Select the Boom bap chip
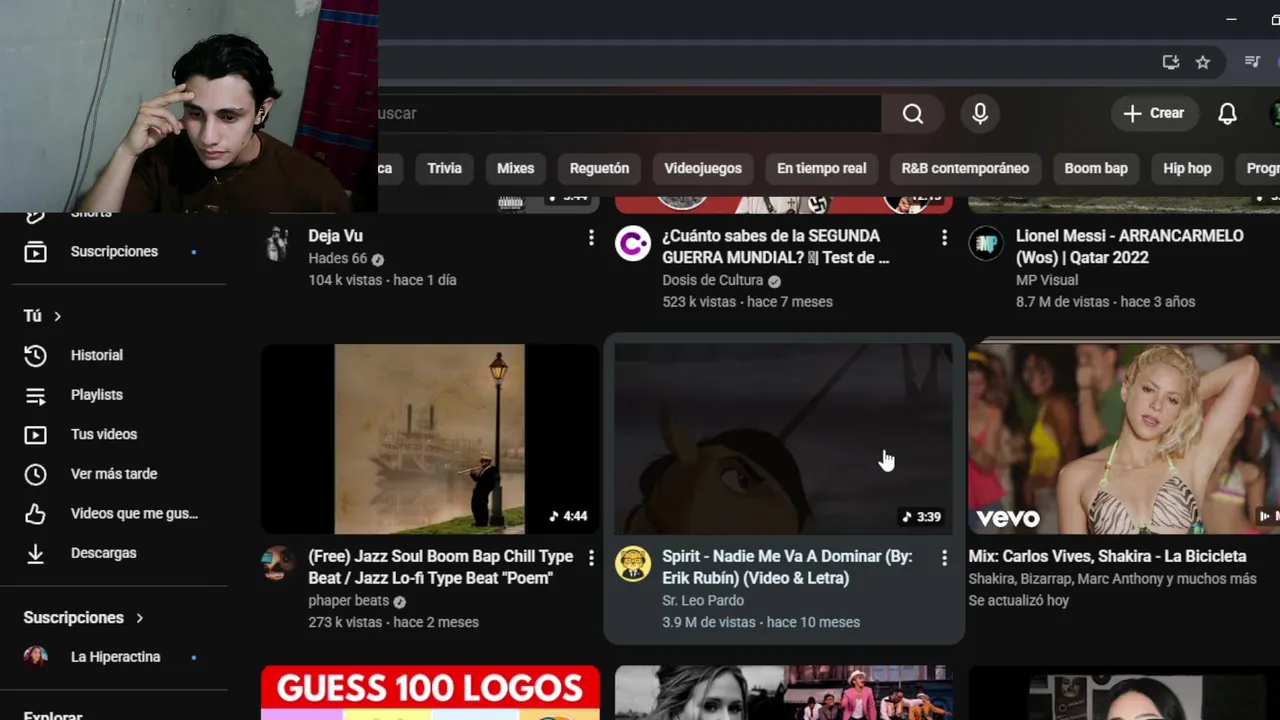Screen dimensions: 1280x720 click(x=1096, y=168)
